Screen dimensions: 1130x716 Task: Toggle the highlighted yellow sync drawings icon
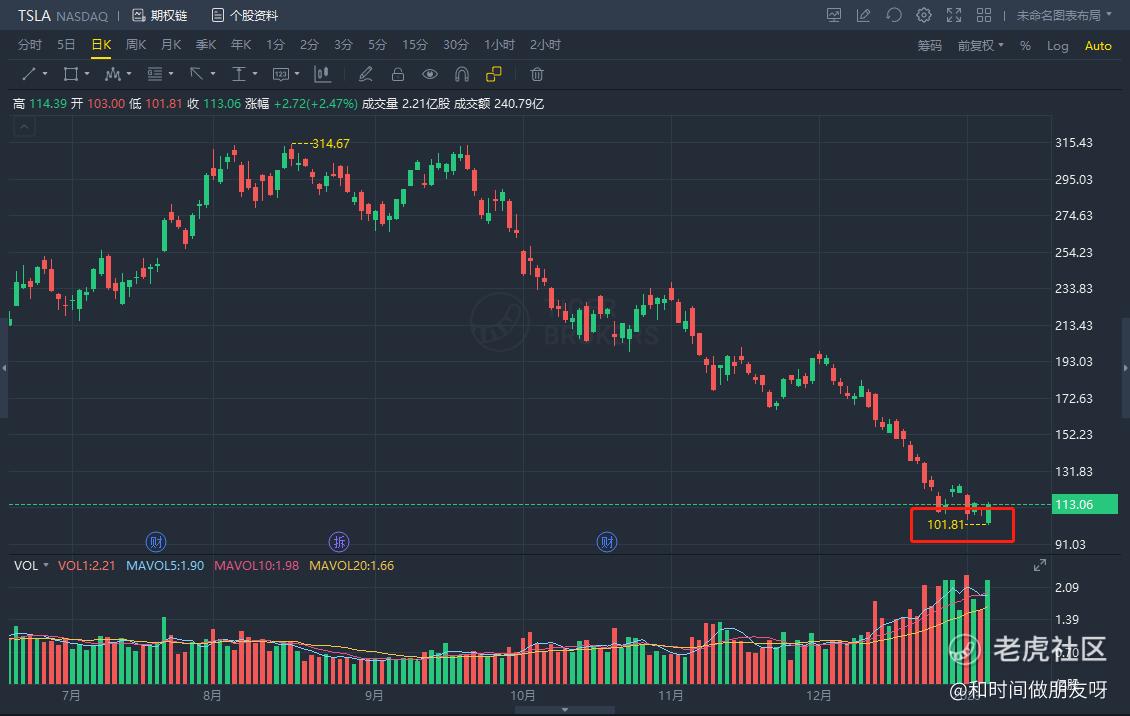coord(494,74)
